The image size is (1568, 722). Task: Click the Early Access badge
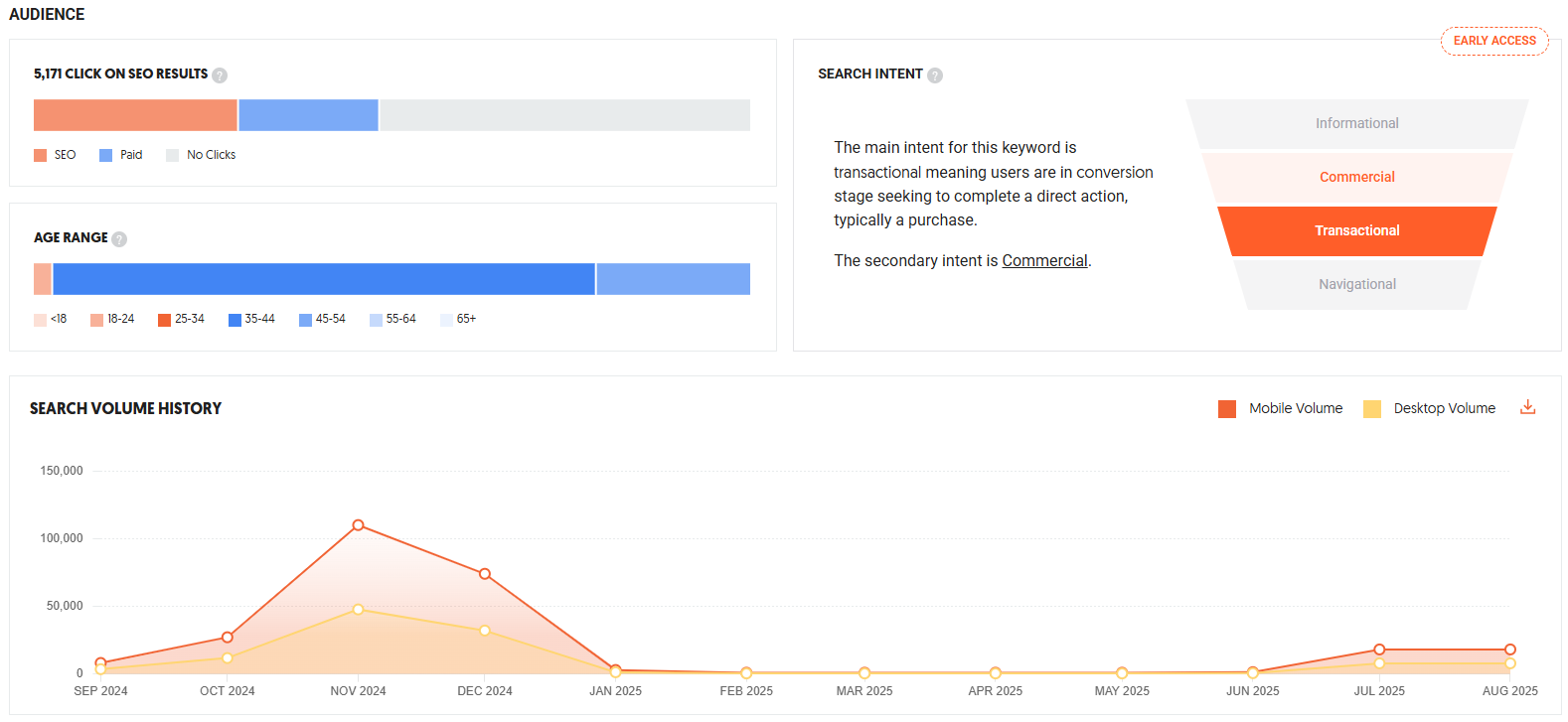[x=1493, y=41]
